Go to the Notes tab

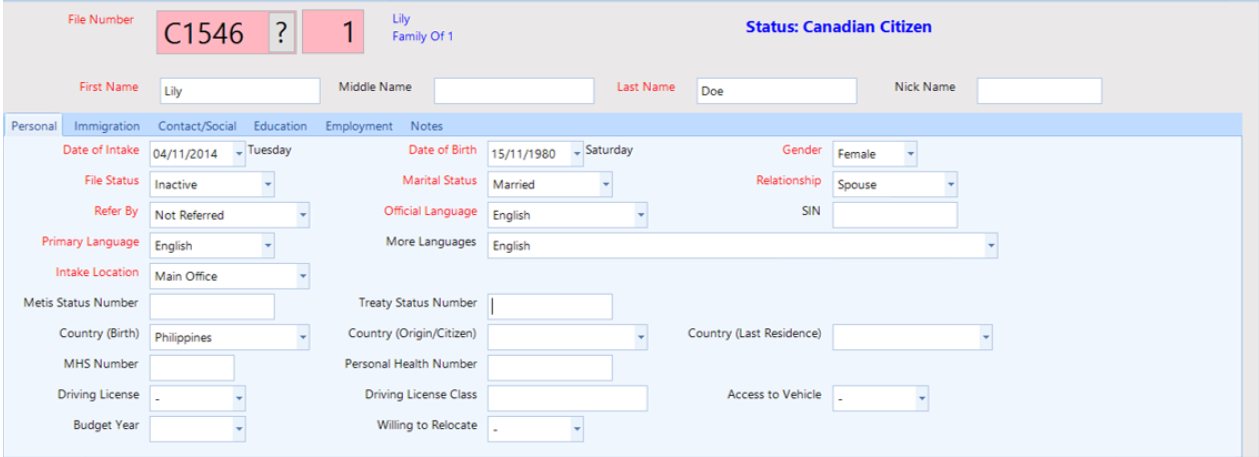tap(426, 126)
